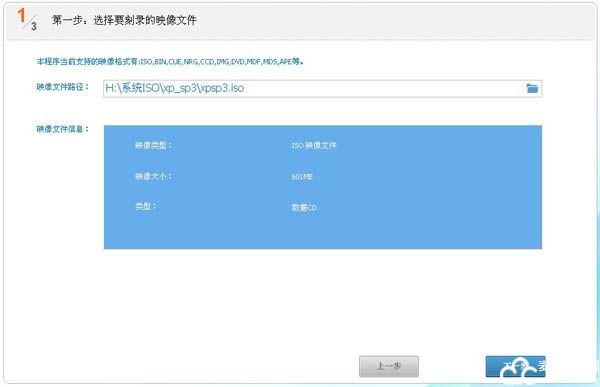Click the 类型 label in info panel
The height and width of the screenshot is (387, 600).
point(145,206)
